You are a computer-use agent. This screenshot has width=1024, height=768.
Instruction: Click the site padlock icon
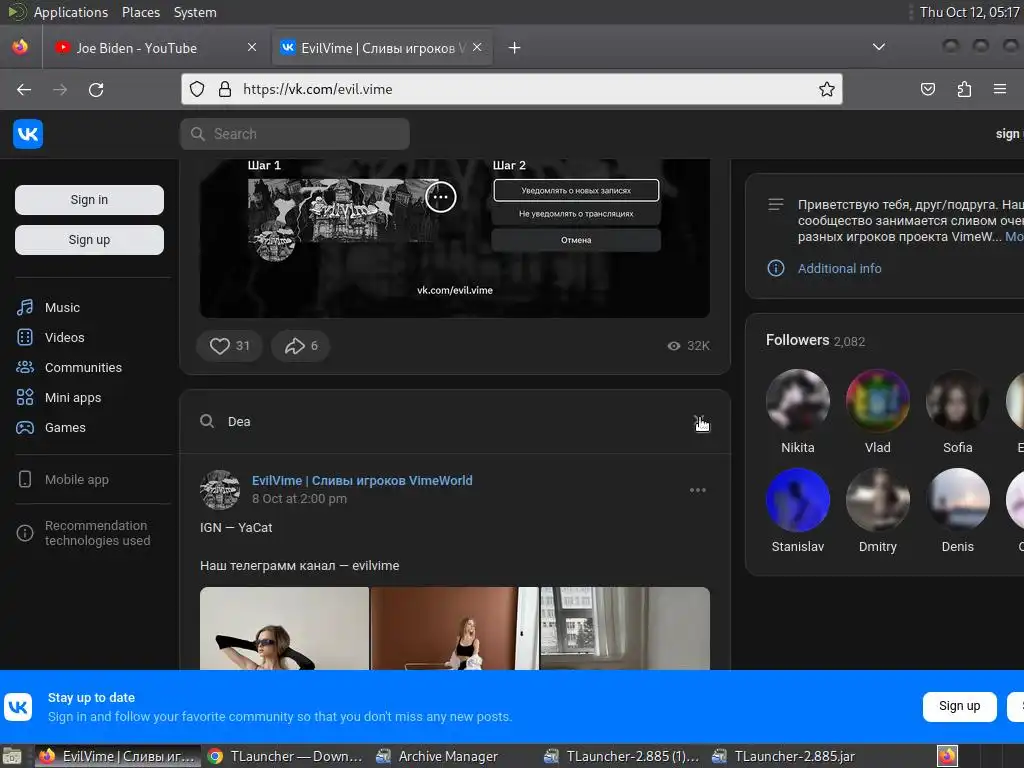225,89
